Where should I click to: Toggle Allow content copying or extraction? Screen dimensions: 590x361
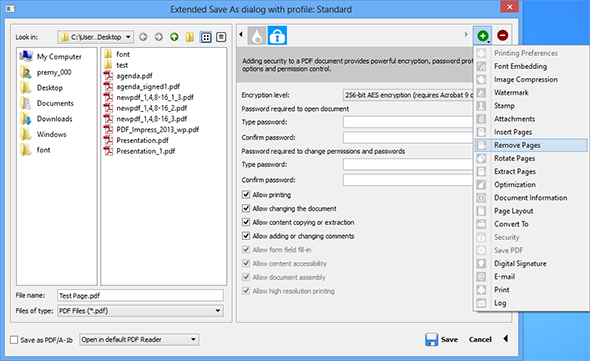(246, 222)
